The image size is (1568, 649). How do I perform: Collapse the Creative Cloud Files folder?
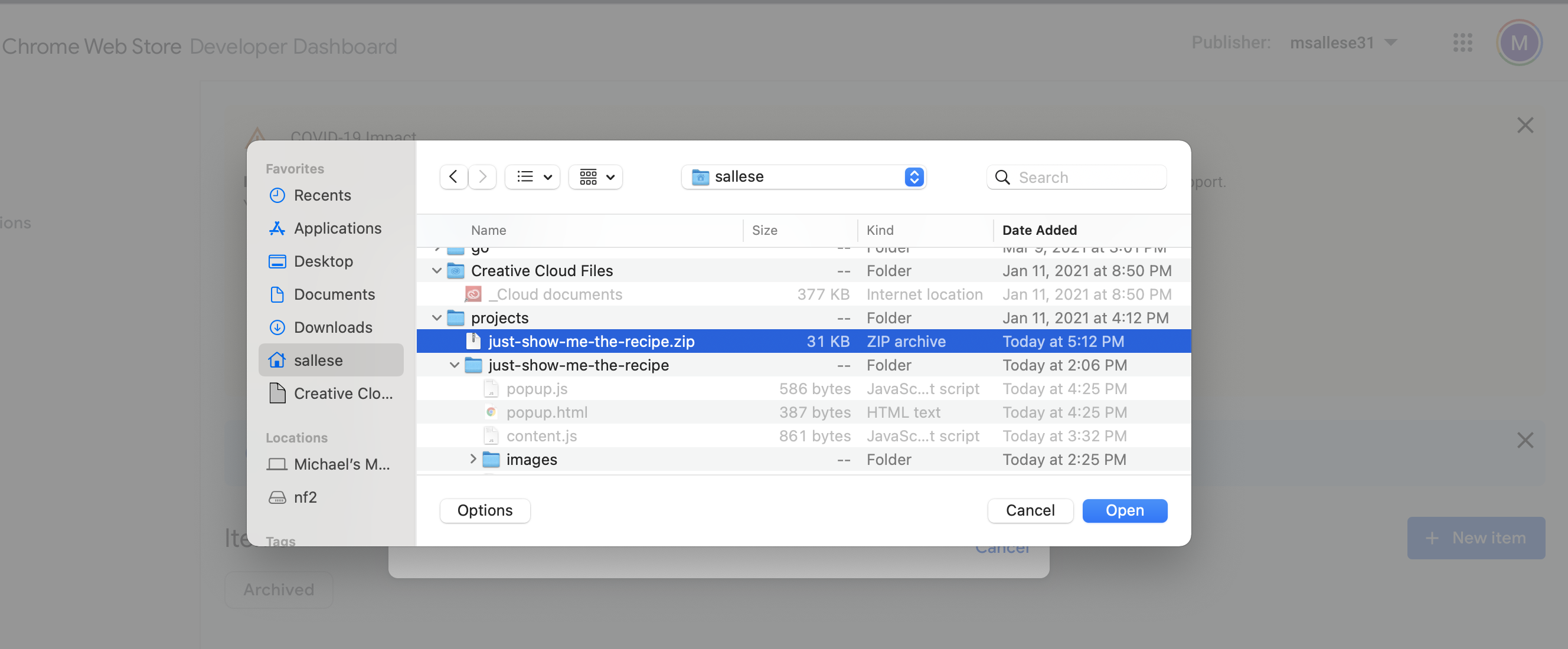[x=436, y=271]
